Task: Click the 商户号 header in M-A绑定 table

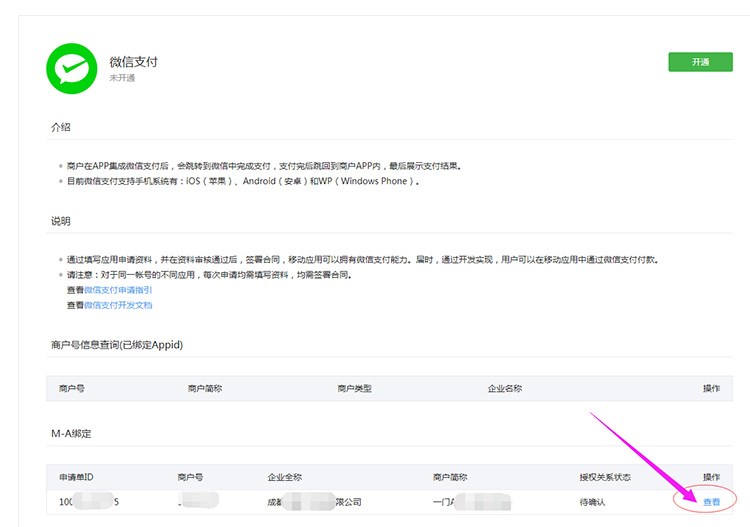Action: [190, 477]
